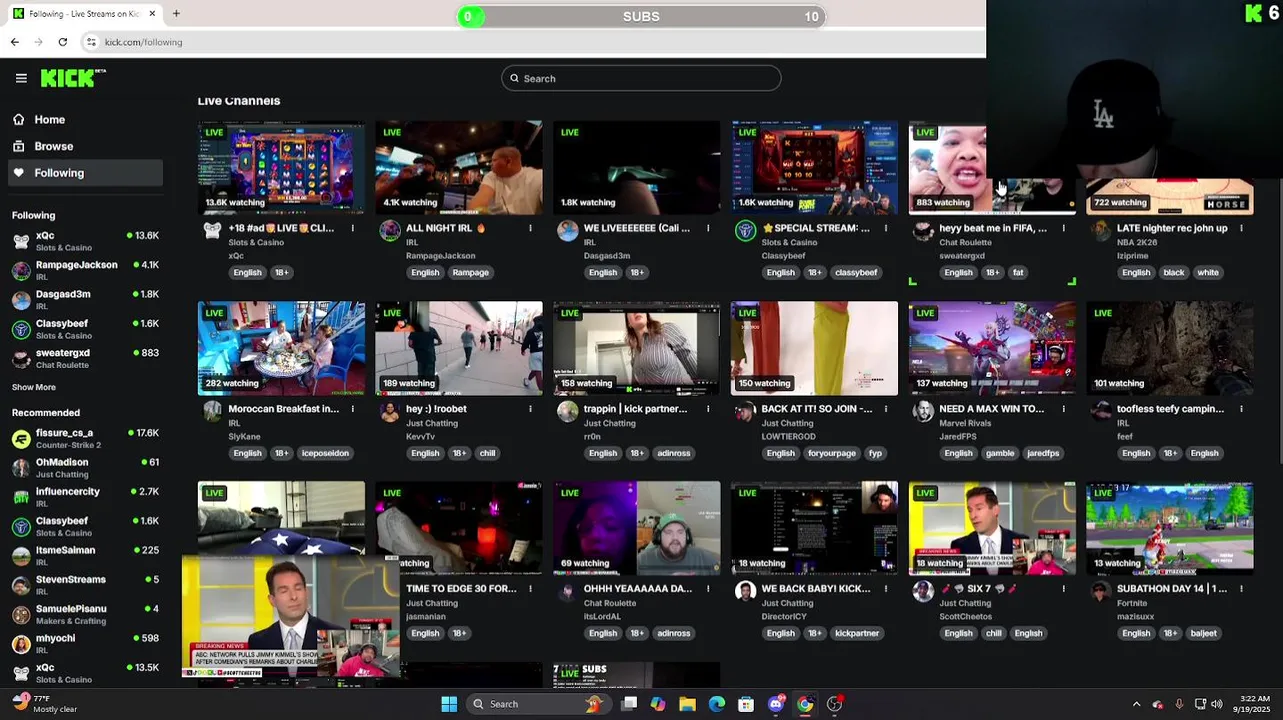Open fissure_cs_a recommended channel

[85, 438]
